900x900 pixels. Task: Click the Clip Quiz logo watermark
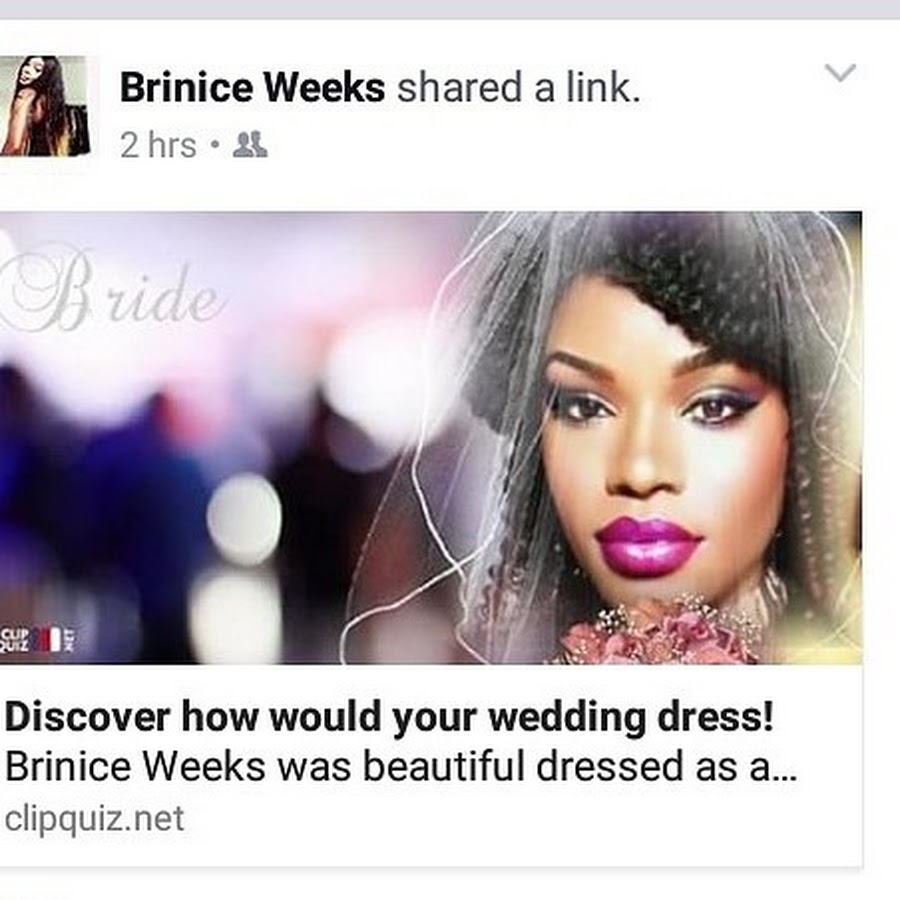(x=38, y=640)
